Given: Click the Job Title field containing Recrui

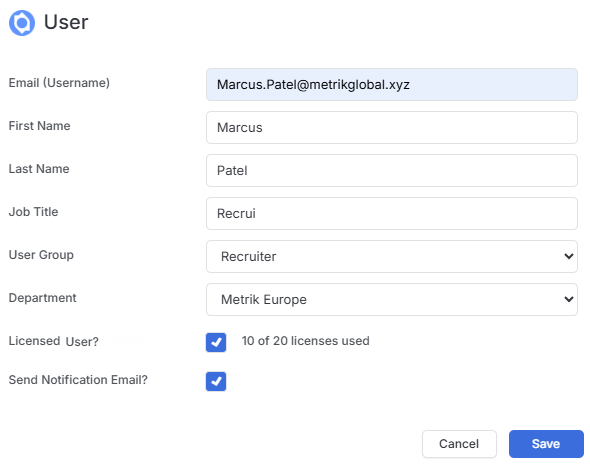Looking at the screenshot, I should tap(392, 214).
